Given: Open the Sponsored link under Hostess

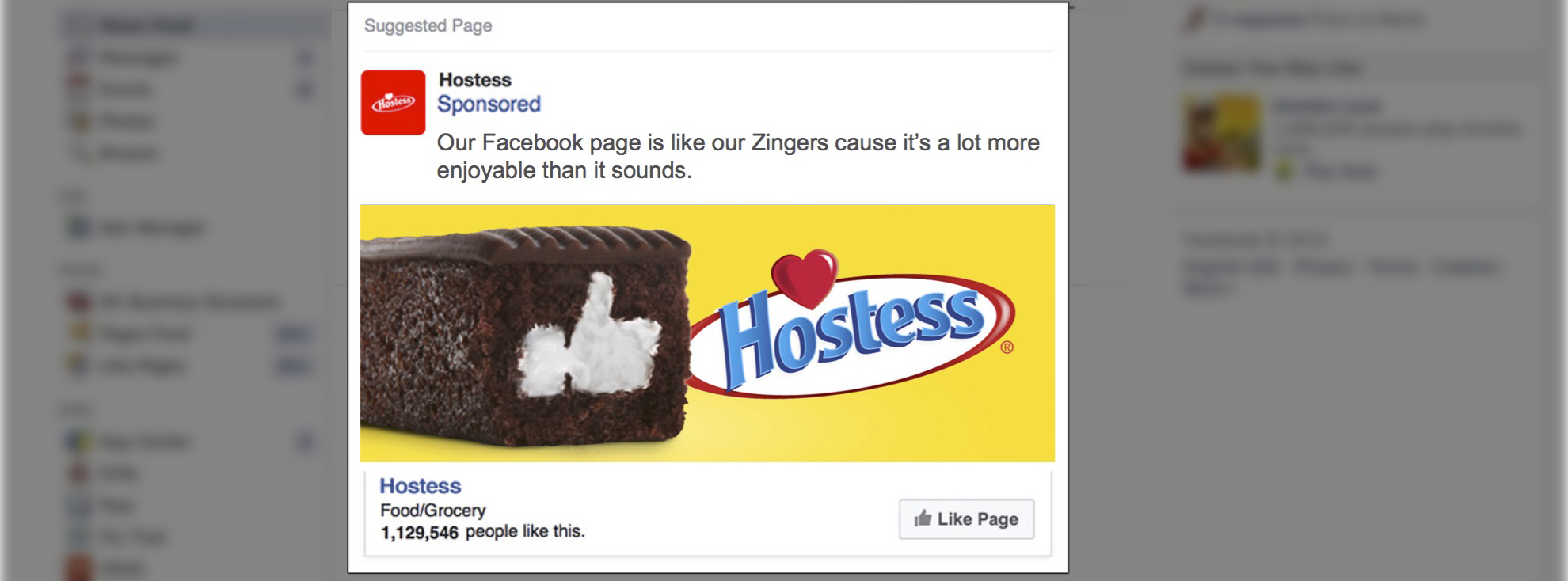Looking at the screenshot, I should (489, 104).
